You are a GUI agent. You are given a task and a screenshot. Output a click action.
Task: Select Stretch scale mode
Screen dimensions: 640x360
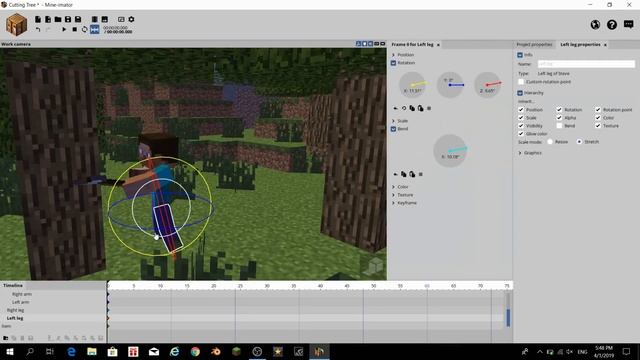(x=579, y=142)
